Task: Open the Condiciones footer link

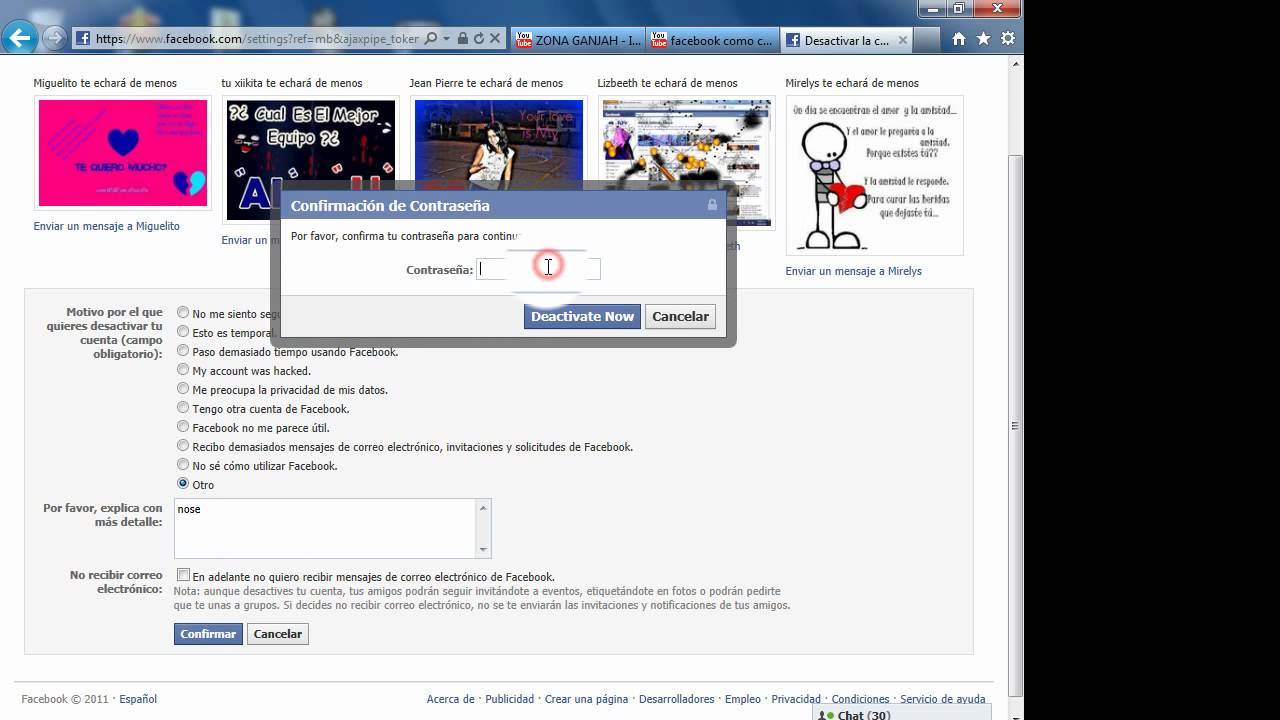Action: click(x=860, y=699)
